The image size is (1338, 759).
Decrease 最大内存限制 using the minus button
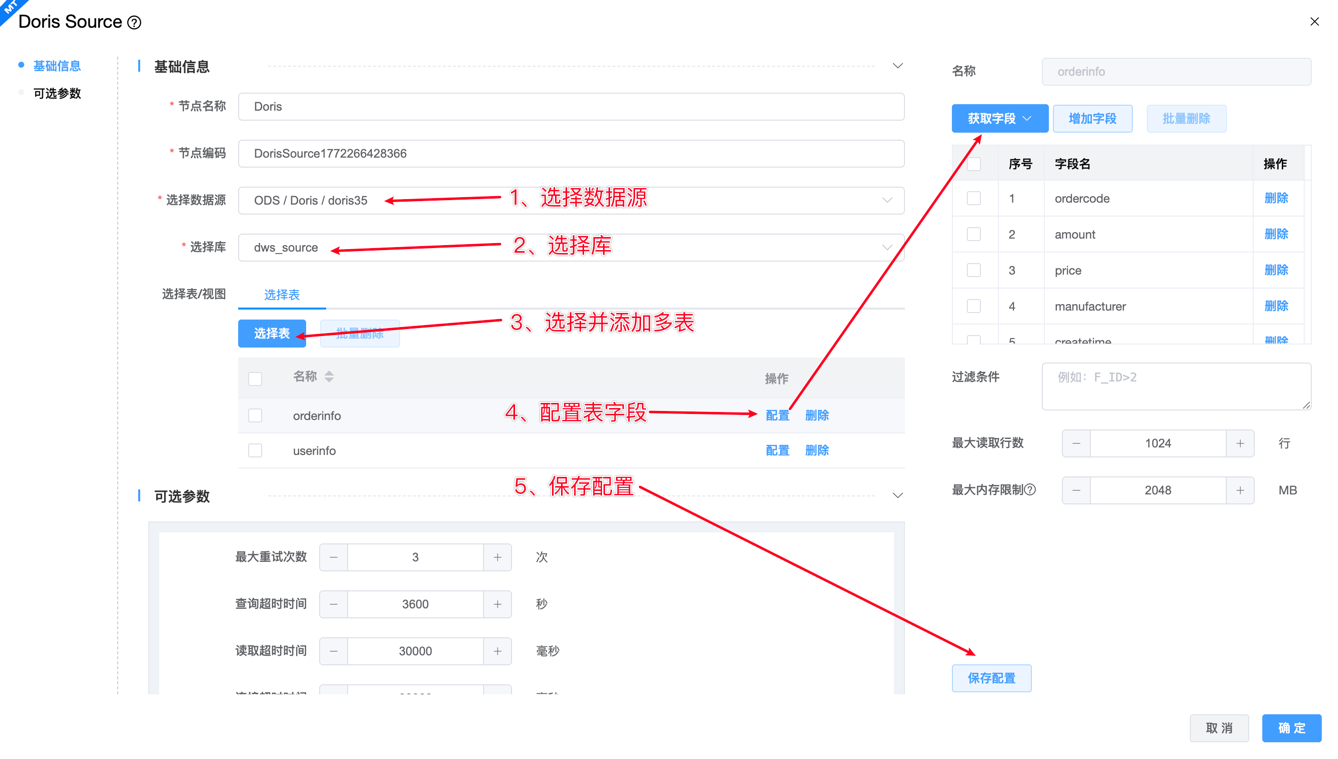[1076, 490]
